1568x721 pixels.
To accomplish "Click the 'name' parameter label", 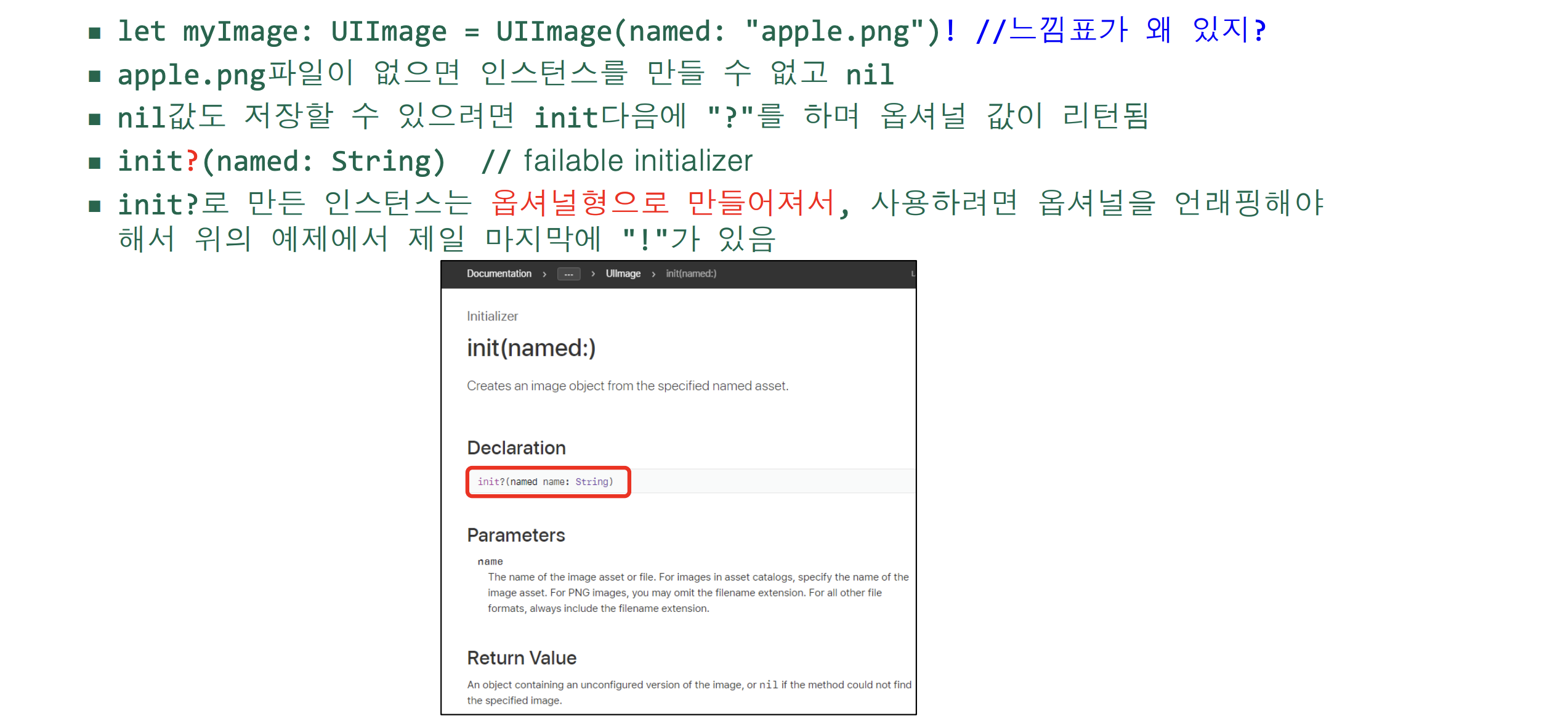I will point(490,561).
